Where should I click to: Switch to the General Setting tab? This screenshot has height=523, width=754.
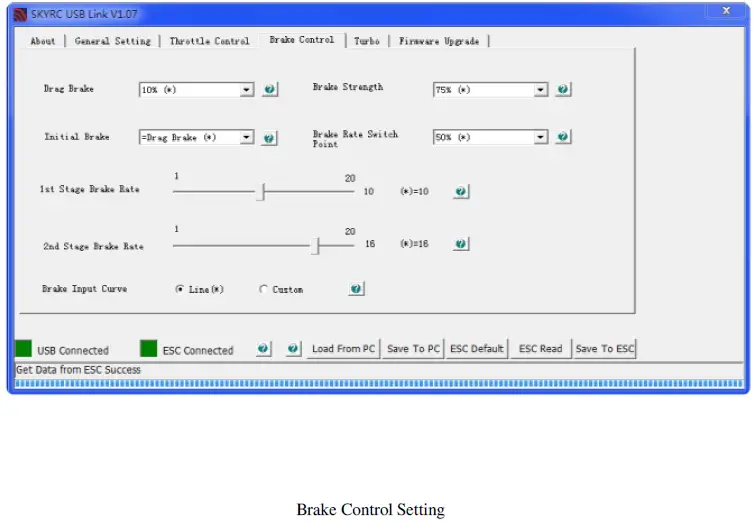pos(113,41)
